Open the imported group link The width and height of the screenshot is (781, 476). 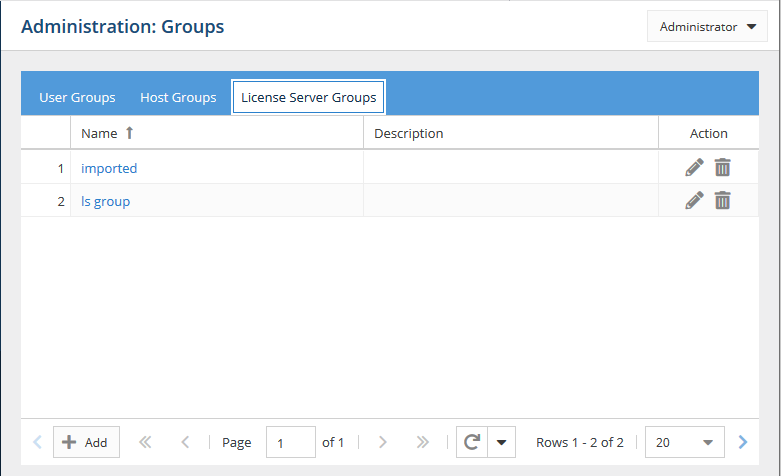point(109,168)
